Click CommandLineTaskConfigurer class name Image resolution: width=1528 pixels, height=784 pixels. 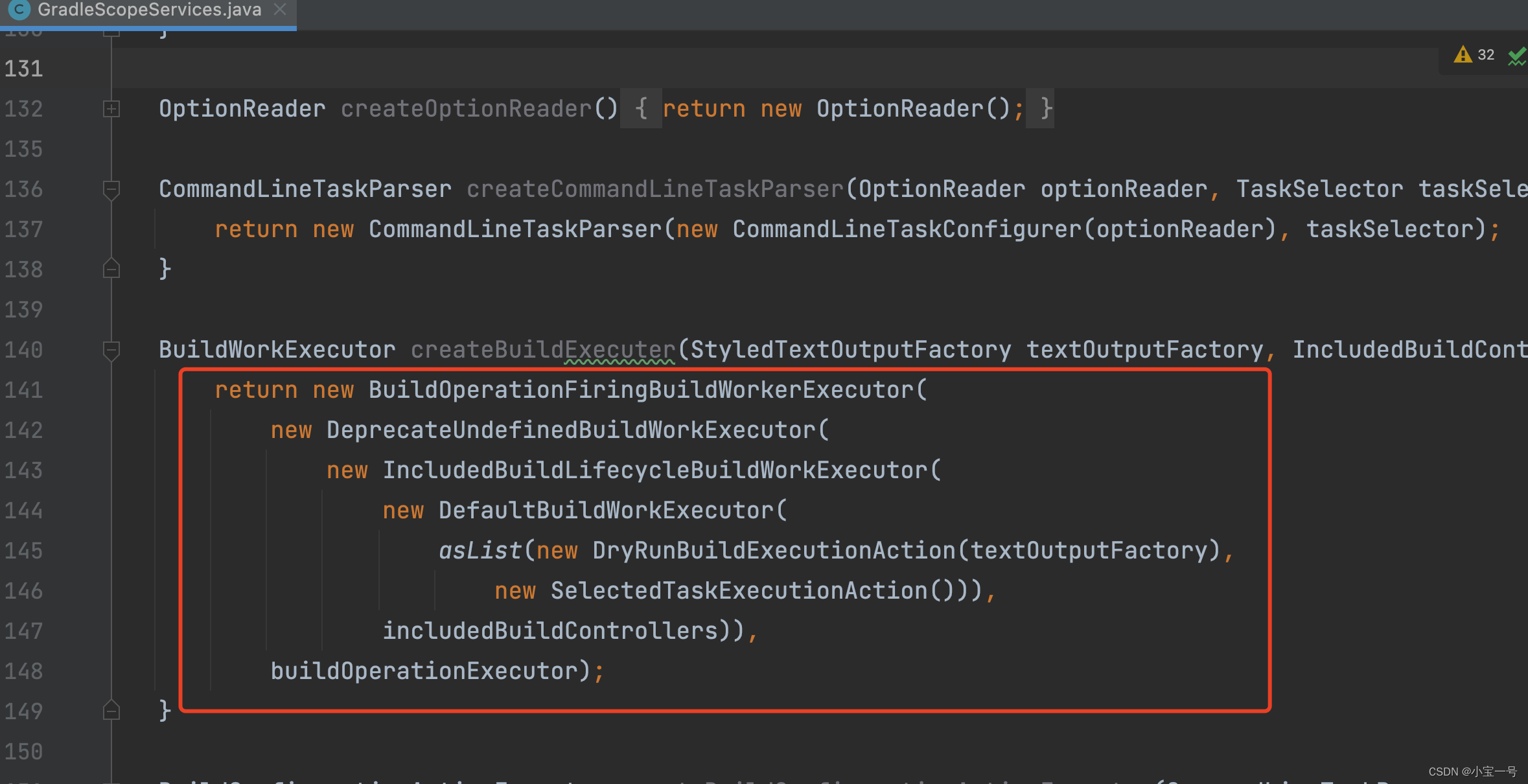tap(907, 229)
